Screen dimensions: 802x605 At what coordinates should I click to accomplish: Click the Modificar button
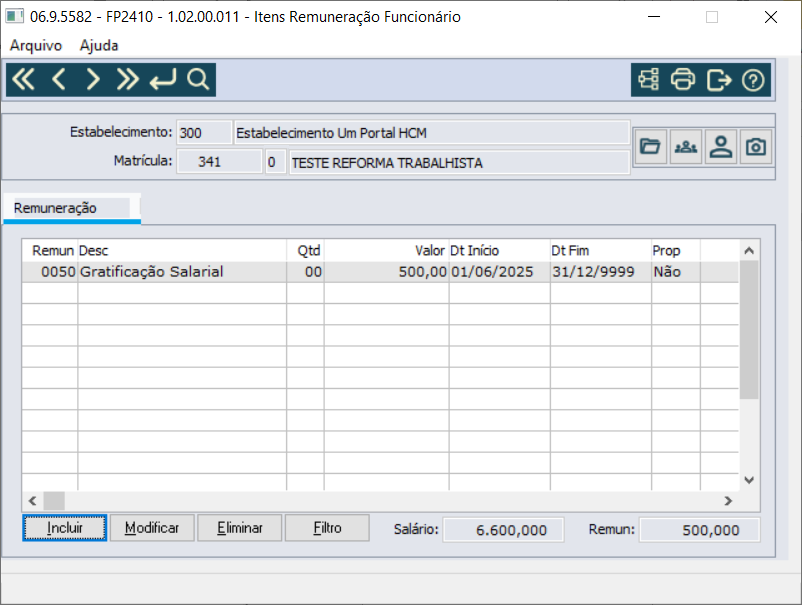coord(152,528)
